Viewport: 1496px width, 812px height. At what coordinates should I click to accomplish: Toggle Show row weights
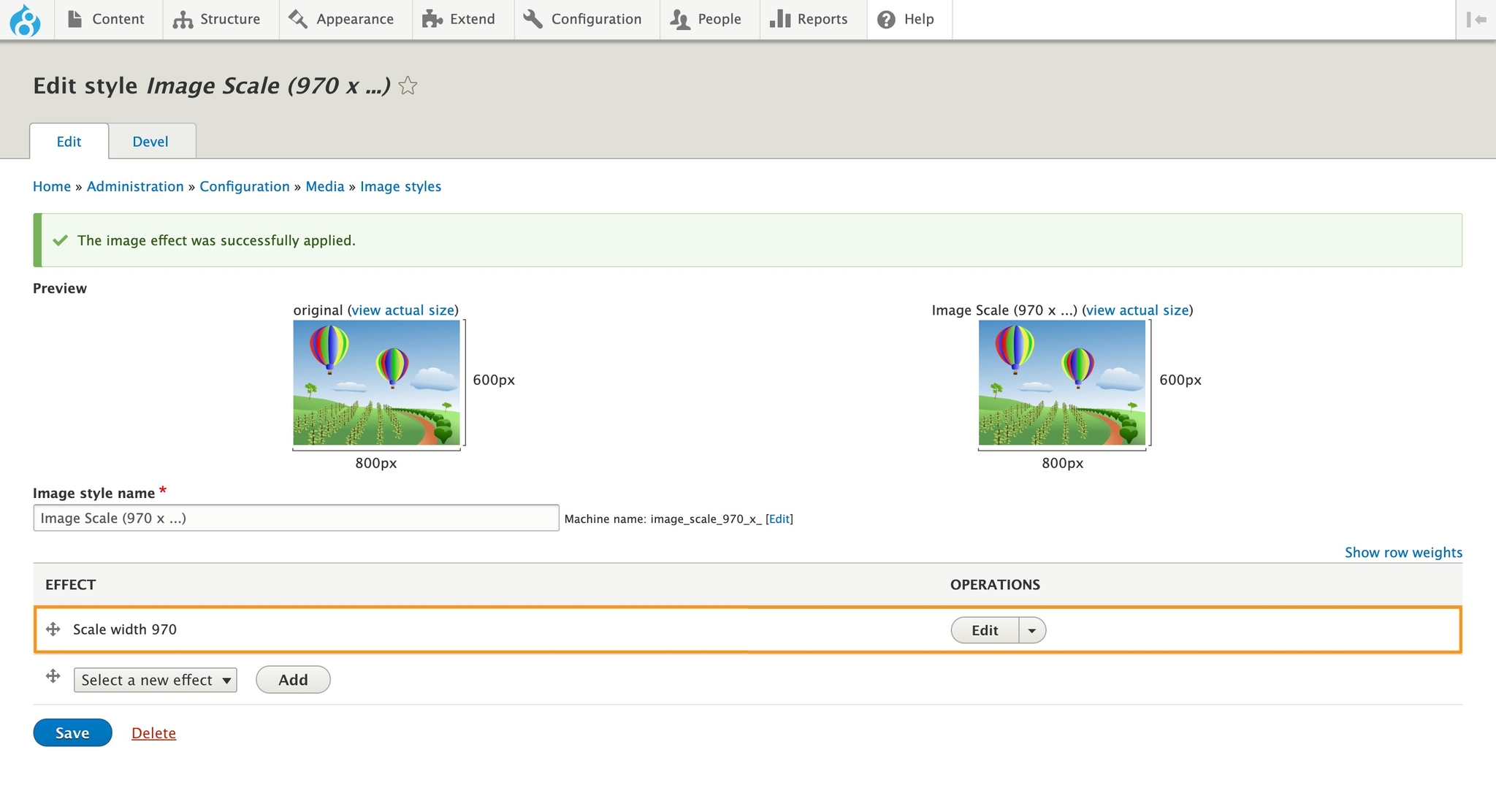coord(1403,553)
